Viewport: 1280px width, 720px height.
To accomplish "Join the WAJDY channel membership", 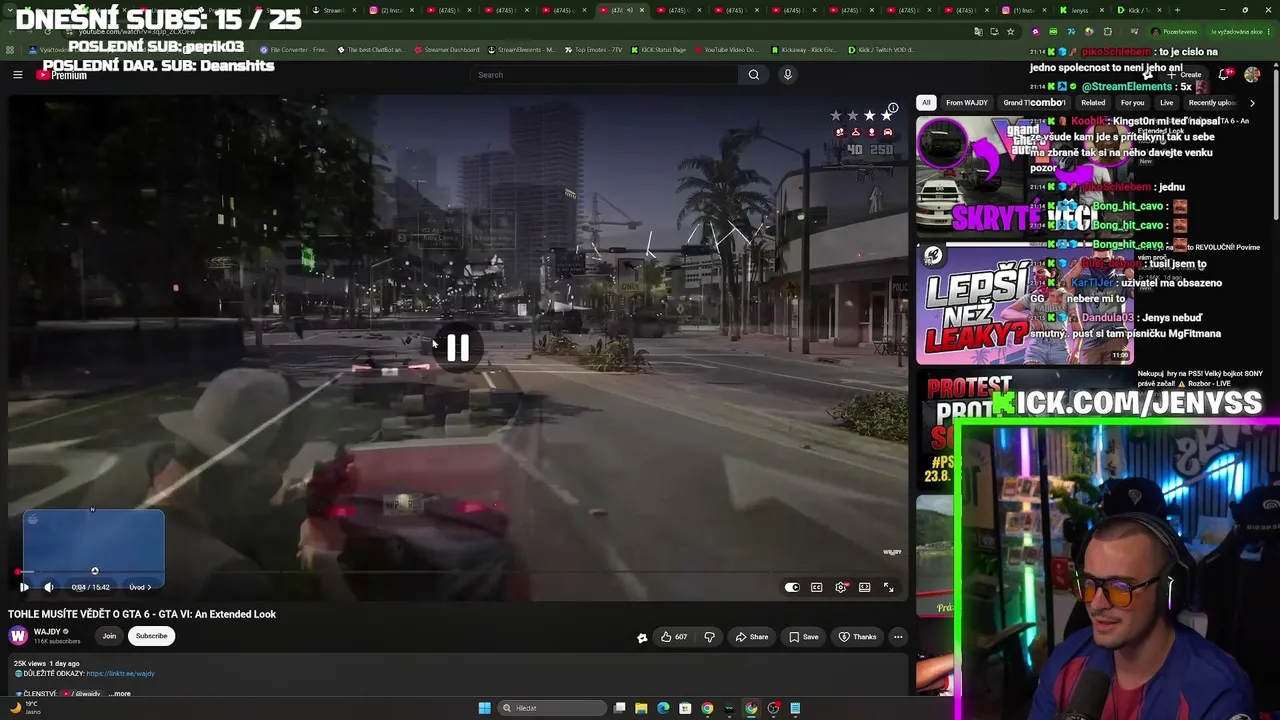I will click(x=109, y=636).
